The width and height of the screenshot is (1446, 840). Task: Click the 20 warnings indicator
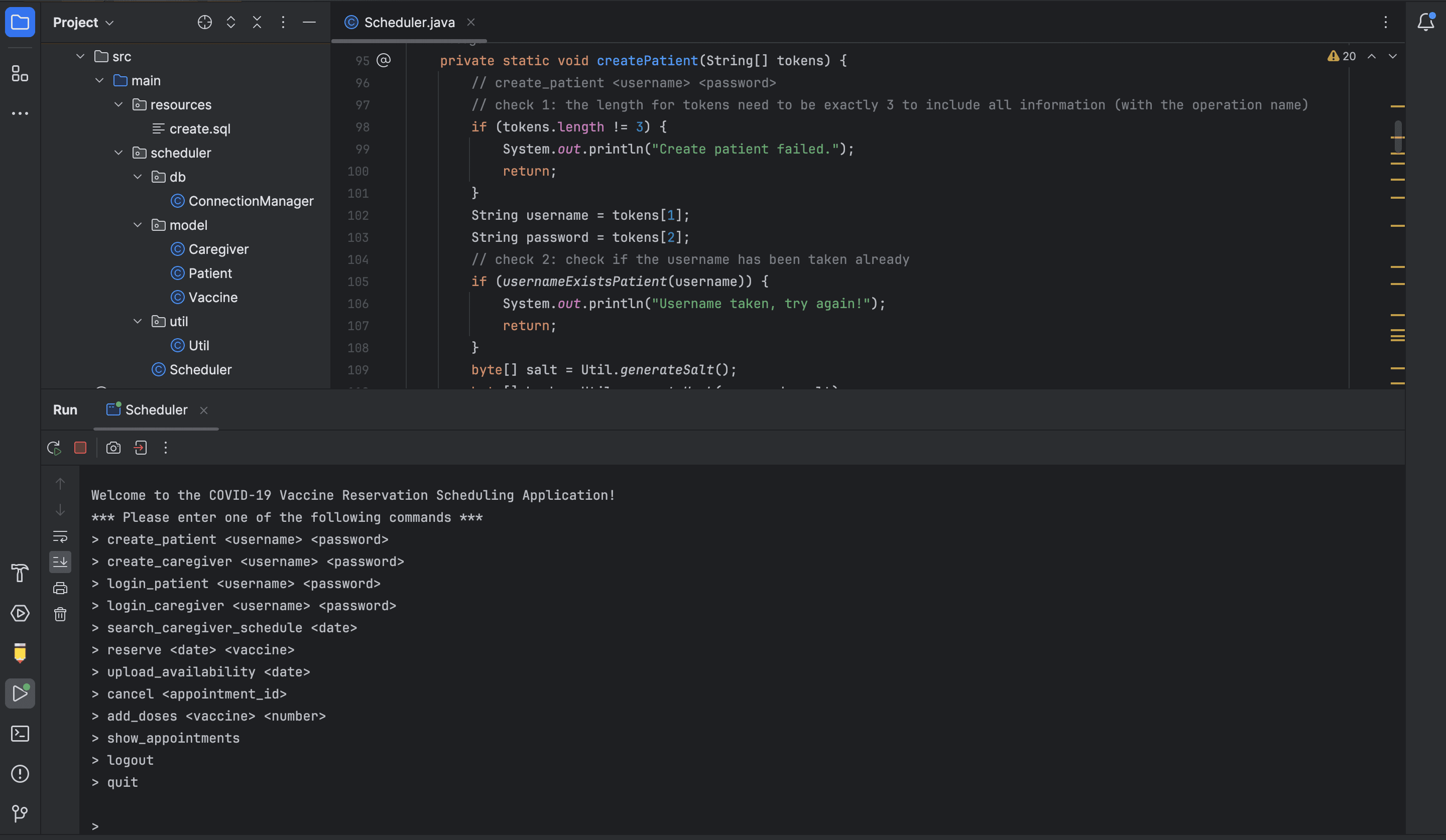click(1342, 56)
